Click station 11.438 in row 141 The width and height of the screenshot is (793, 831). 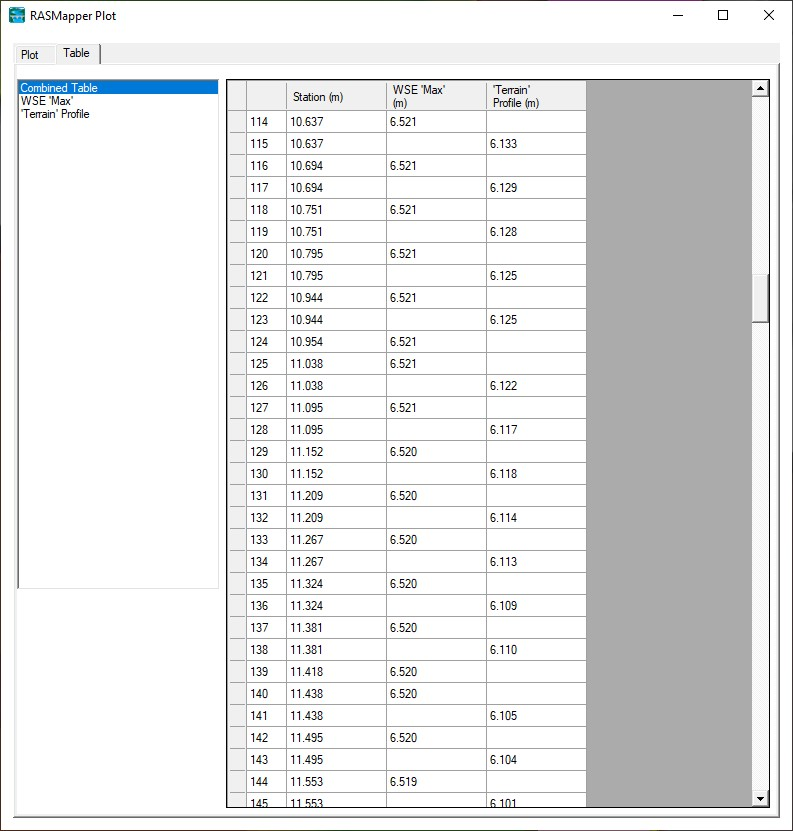336,715
